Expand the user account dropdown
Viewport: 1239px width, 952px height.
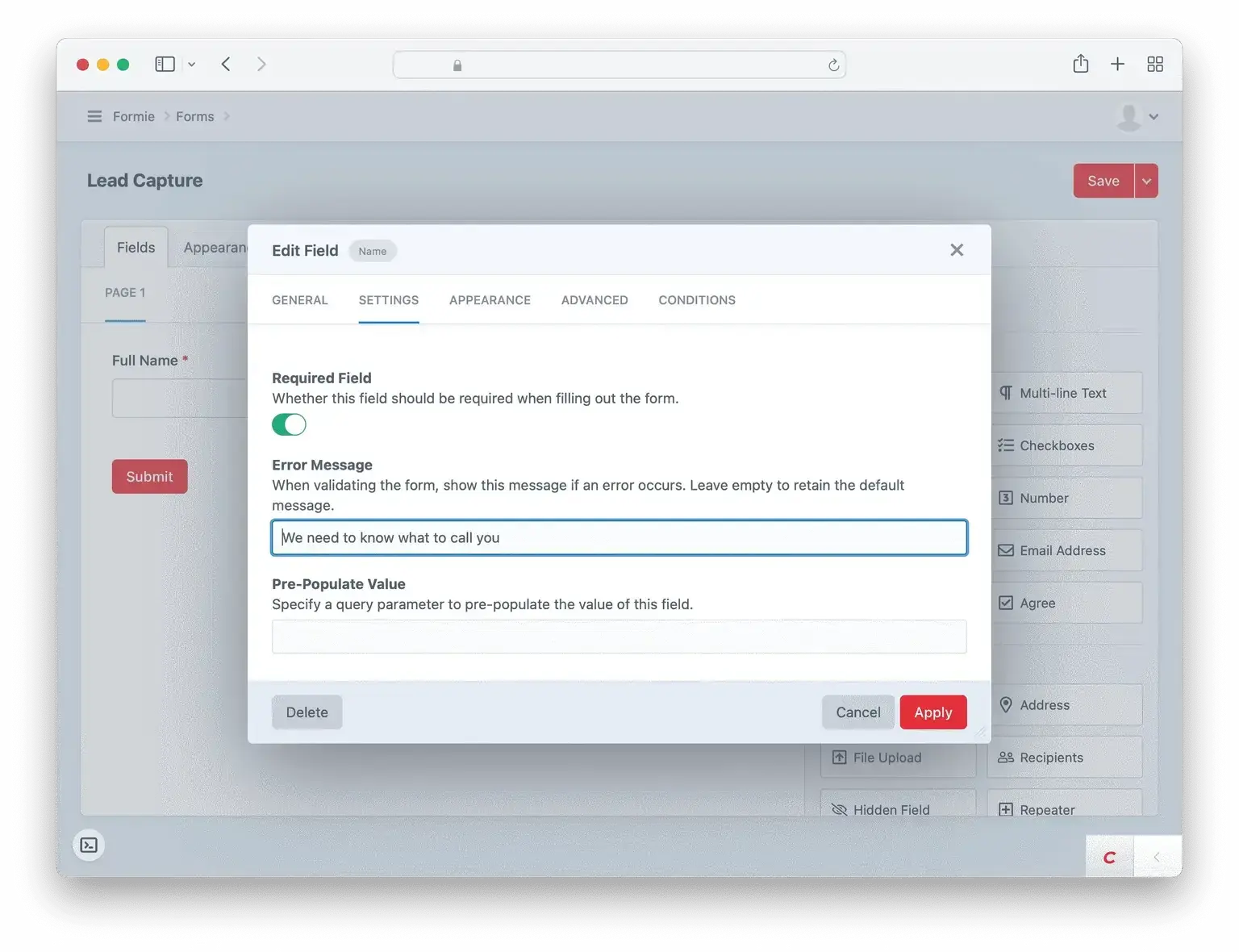(x=1137, y=116)
